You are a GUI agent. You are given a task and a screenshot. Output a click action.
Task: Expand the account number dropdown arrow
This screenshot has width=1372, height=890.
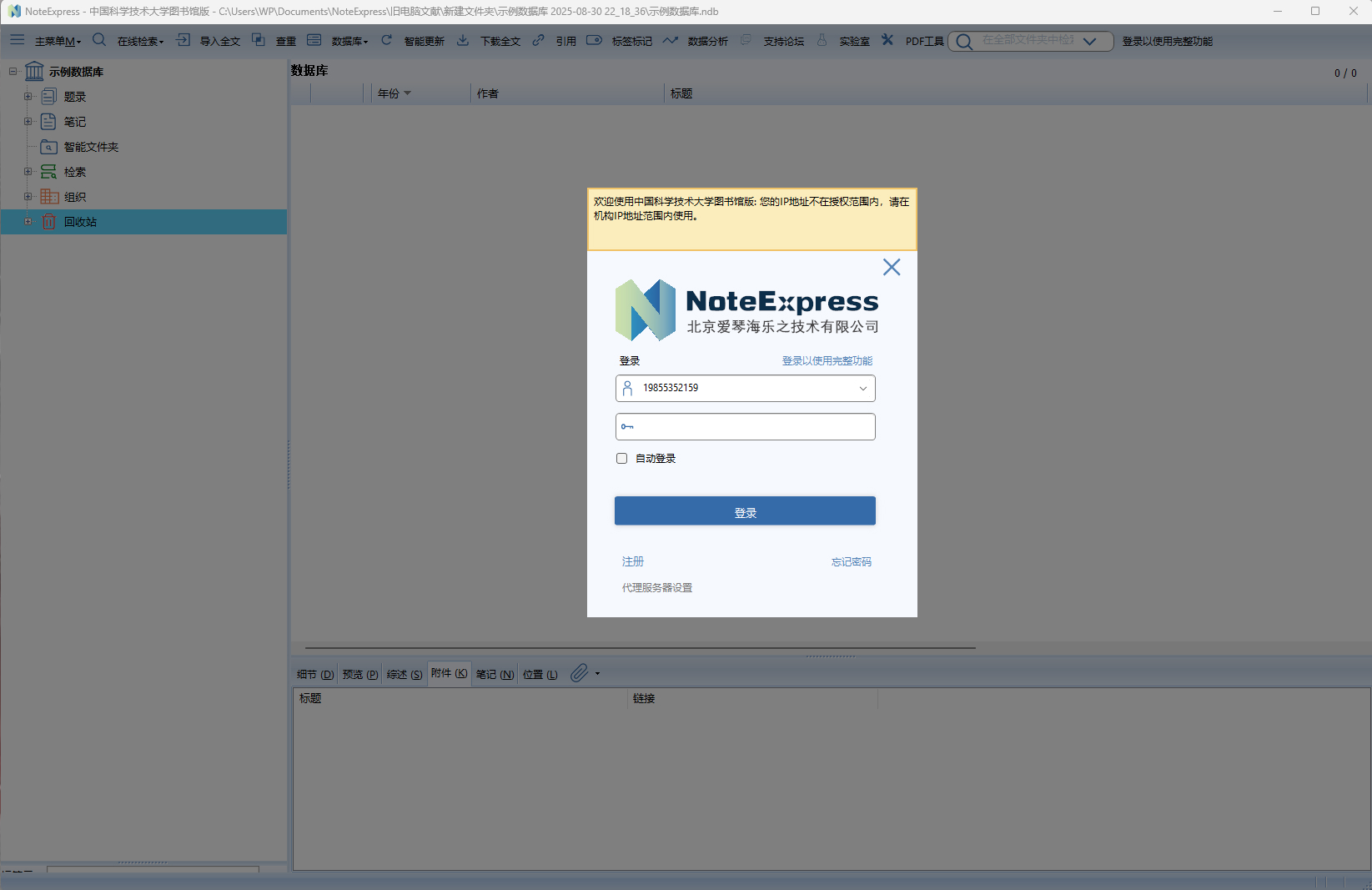point(863,388)
